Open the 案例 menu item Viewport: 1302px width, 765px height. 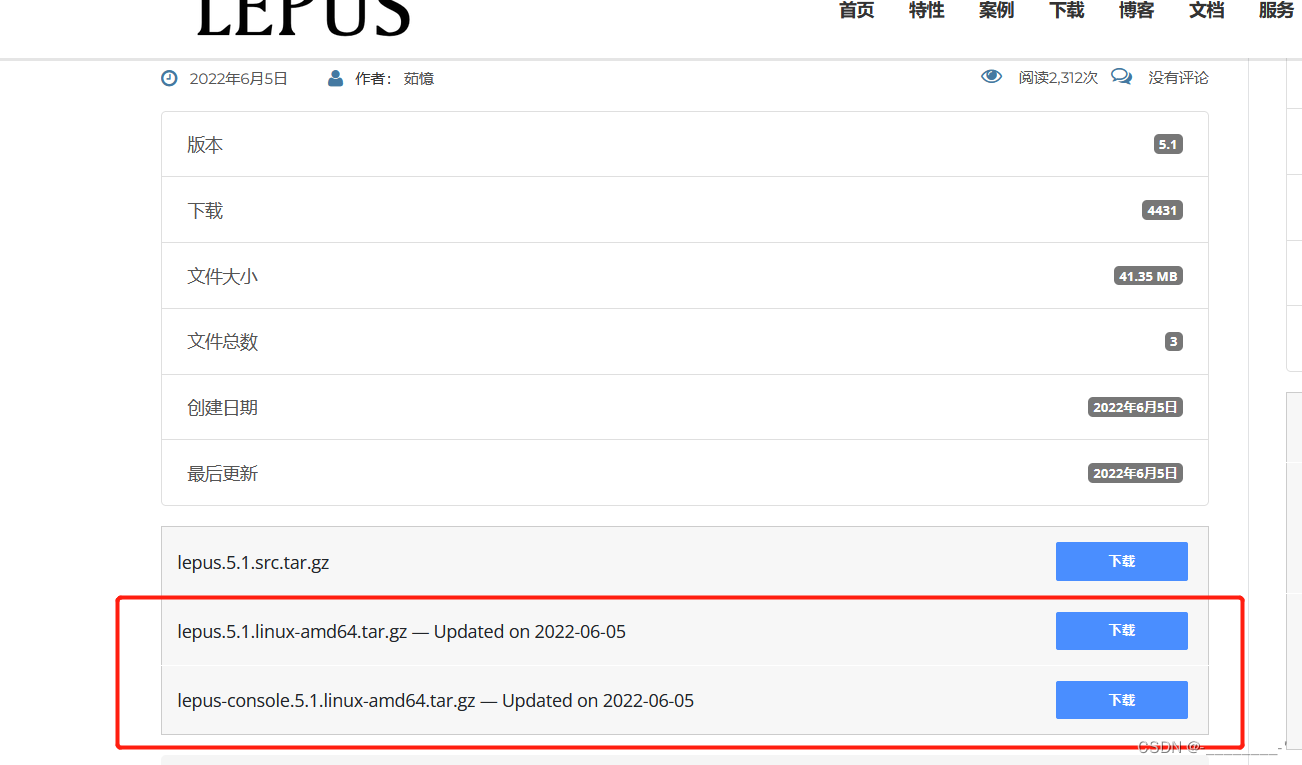[x=997, y=10]
